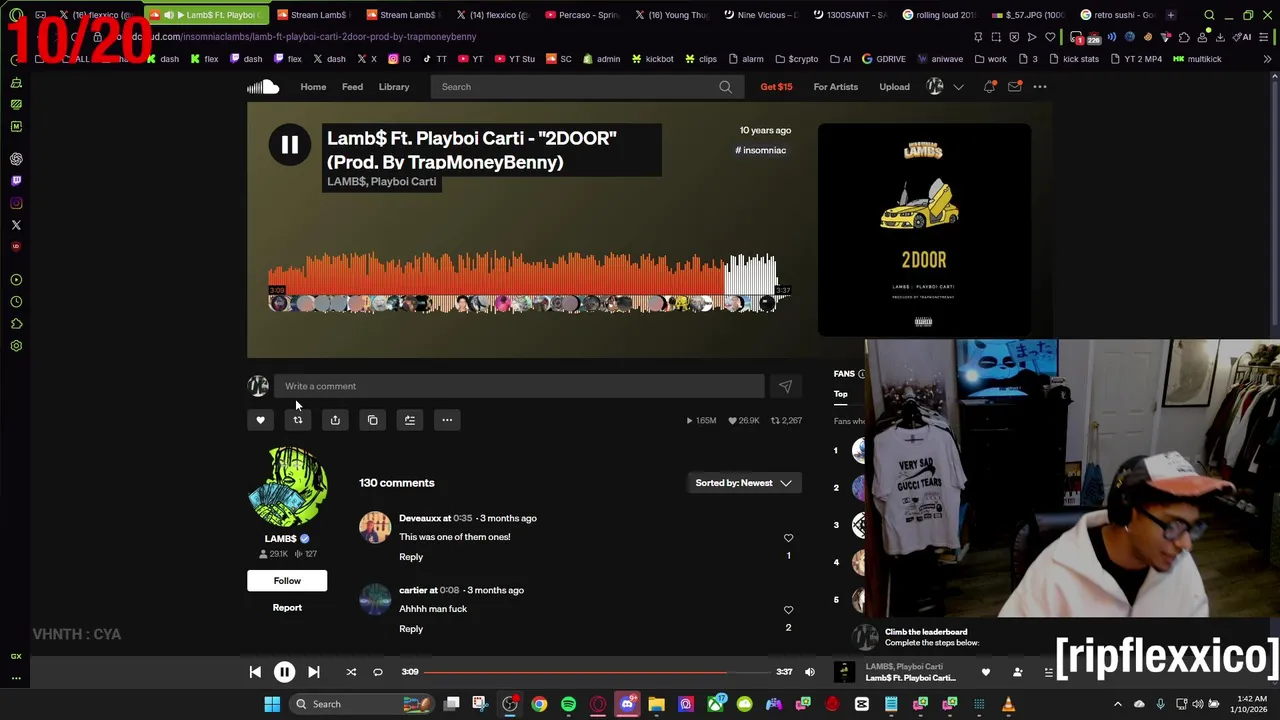Open the SoundCloud logo home link

(263, 87)
